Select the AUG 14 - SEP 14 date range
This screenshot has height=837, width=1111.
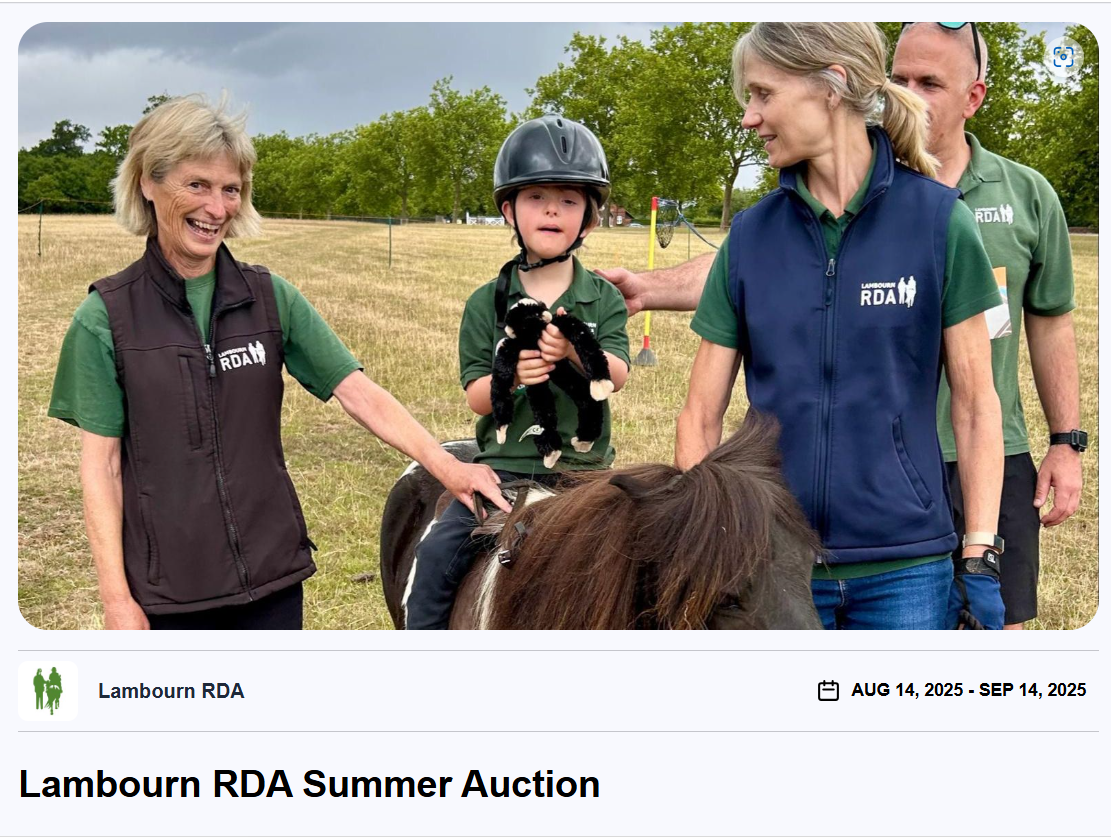pos(969,690)
